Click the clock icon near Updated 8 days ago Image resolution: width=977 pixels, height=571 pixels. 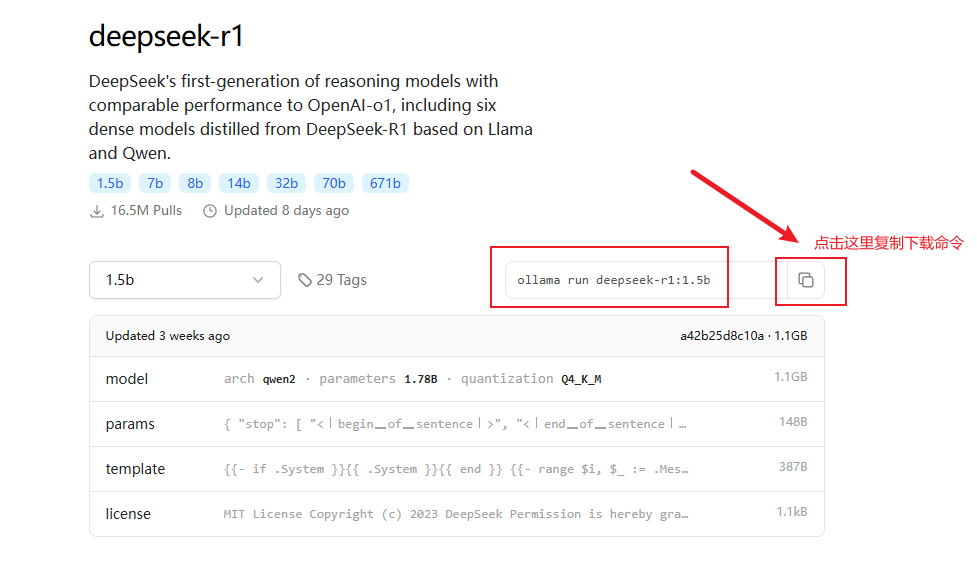point(210,211)
